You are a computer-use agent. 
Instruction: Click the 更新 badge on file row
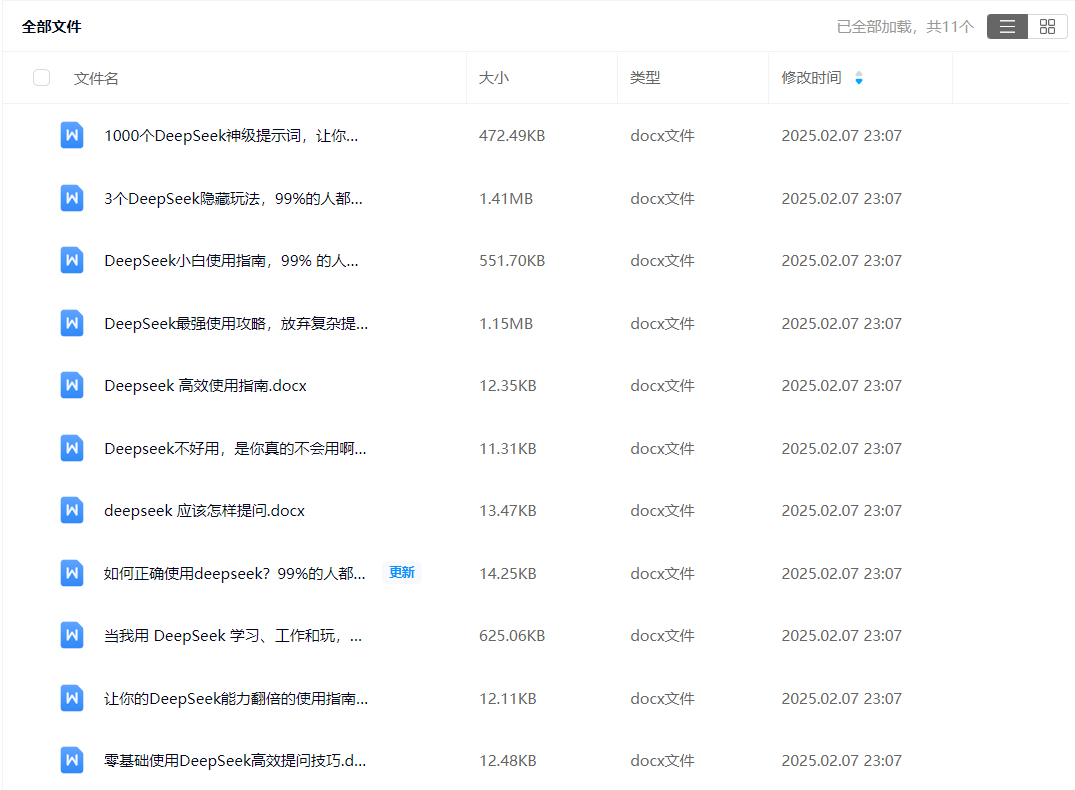coord(402,573)
